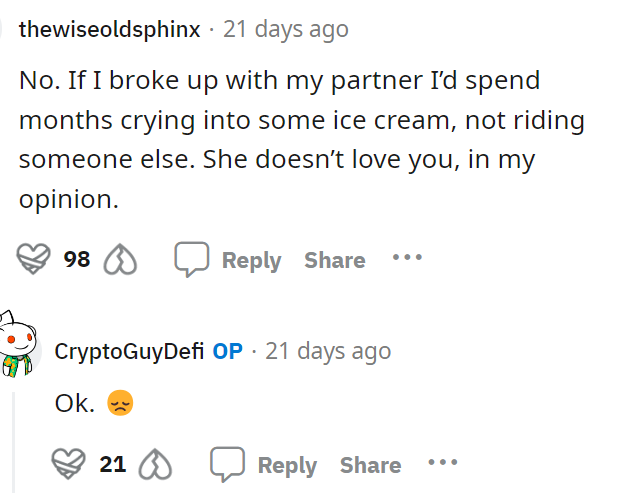
Task: Share thewiseoldsphinx's comment
Action: [334, 260]
